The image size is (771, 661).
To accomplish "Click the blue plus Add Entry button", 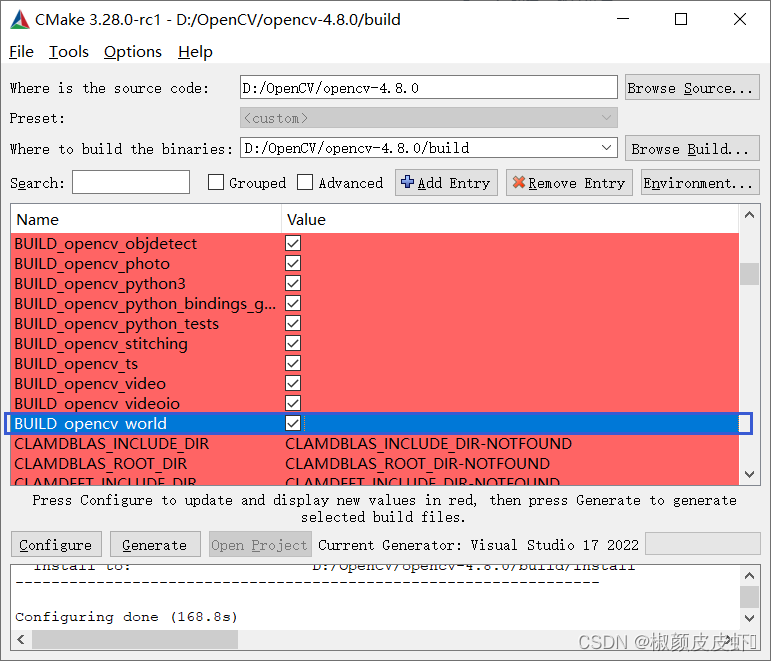I will tap(446, 183).
